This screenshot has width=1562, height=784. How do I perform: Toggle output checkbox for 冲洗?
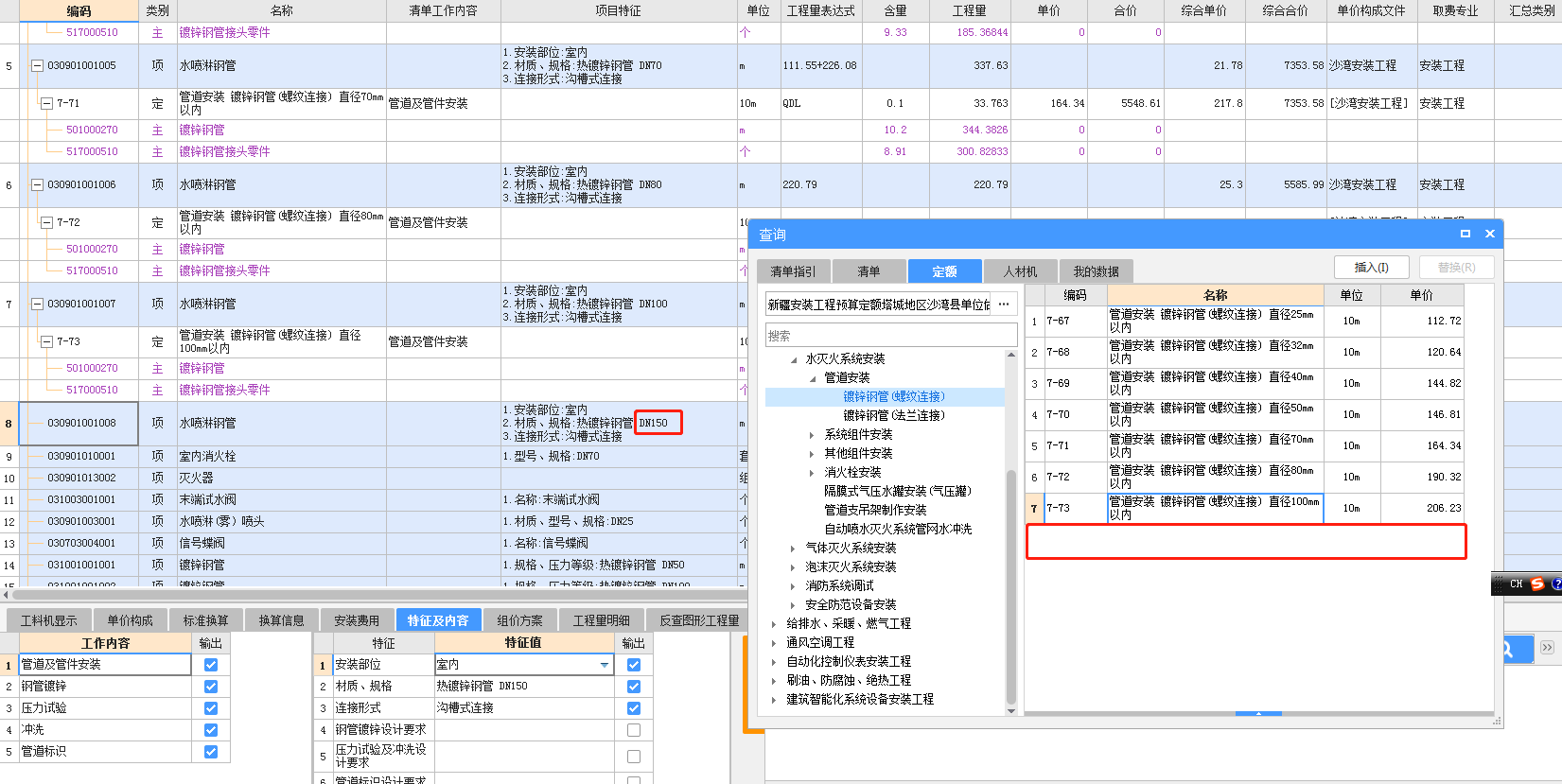(x=211, y=730)
